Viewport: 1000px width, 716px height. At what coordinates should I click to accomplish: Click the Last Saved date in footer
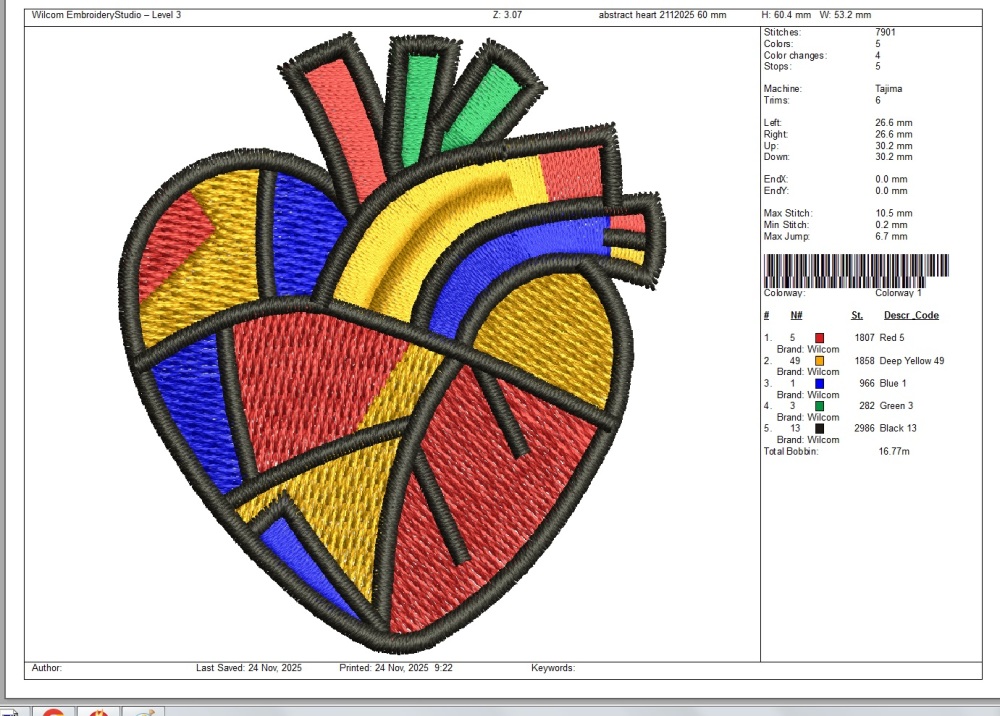point(249,667)
